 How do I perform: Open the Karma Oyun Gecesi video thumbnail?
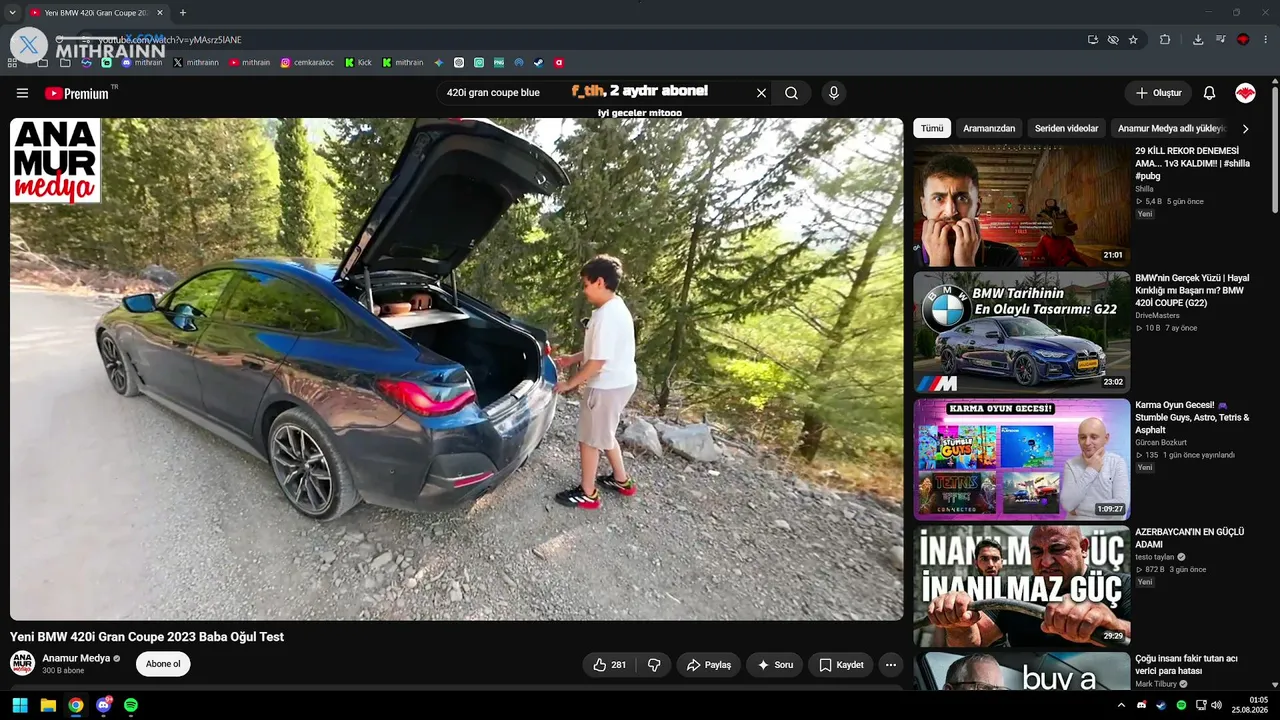(1021, 459)
